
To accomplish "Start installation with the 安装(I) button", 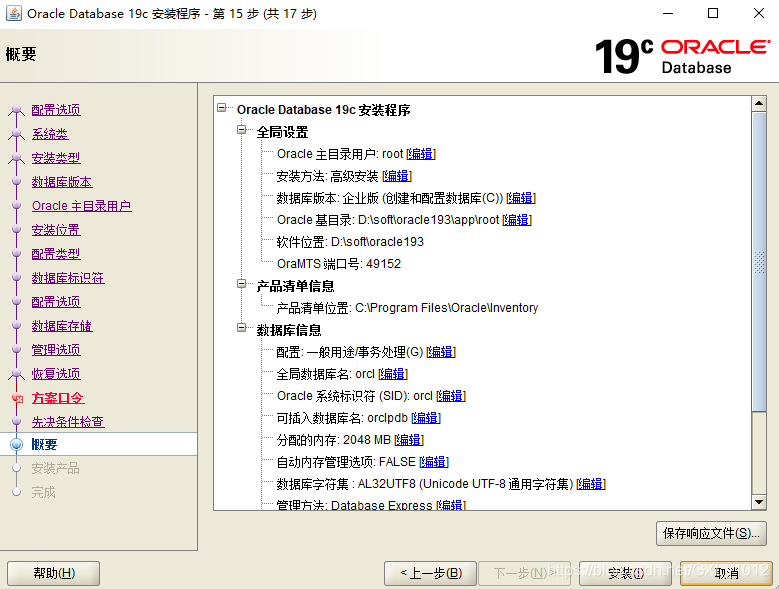I will coord(625,573).
